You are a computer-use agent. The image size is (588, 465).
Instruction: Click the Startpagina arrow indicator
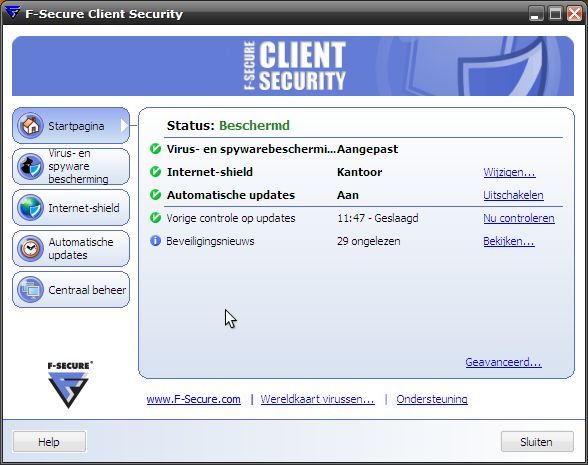124,126
